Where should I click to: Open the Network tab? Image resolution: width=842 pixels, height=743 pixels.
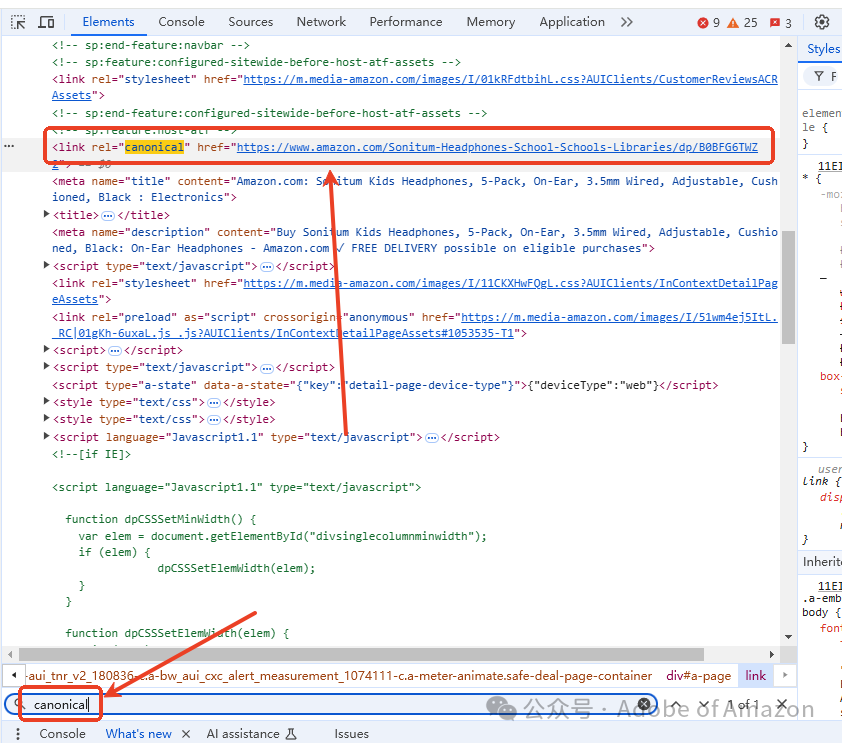pos(321,22)
